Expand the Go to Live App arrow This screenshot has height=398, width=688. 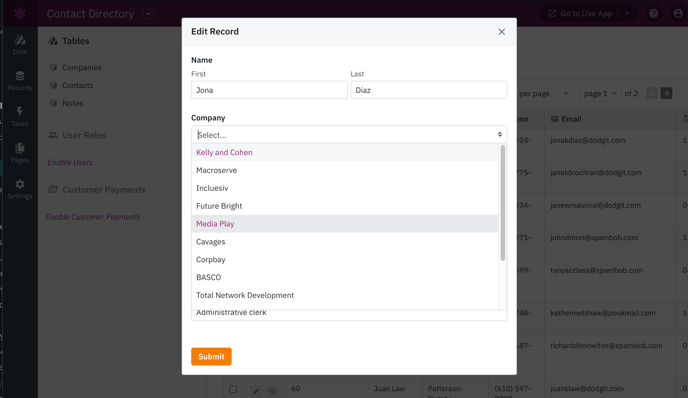[x=627, y=14]
